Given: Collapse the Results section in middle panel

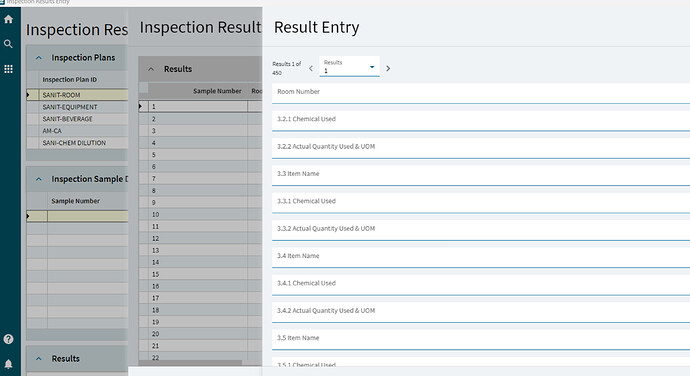Looking at the screenshot, I should click(151, 69).
